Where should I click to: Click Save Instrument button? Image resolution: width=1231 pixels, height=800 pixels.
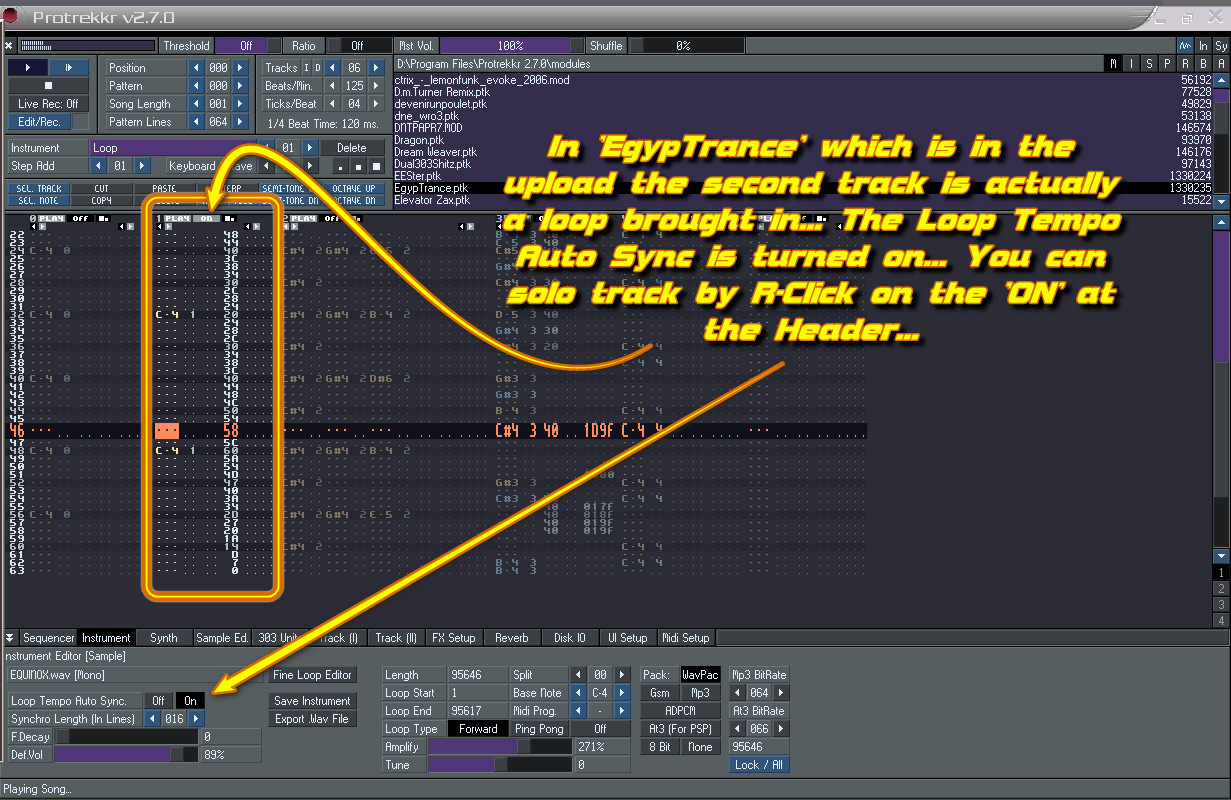click(313, 701)
